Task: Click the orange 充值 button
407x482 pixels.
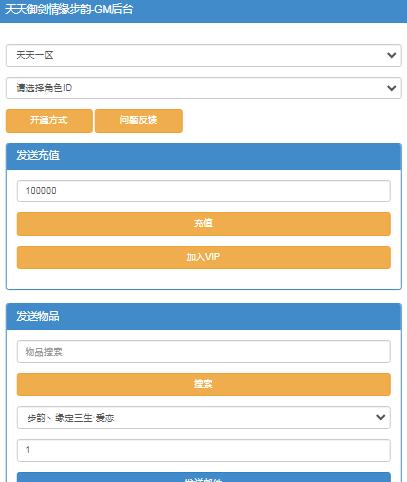Action: 203,224
